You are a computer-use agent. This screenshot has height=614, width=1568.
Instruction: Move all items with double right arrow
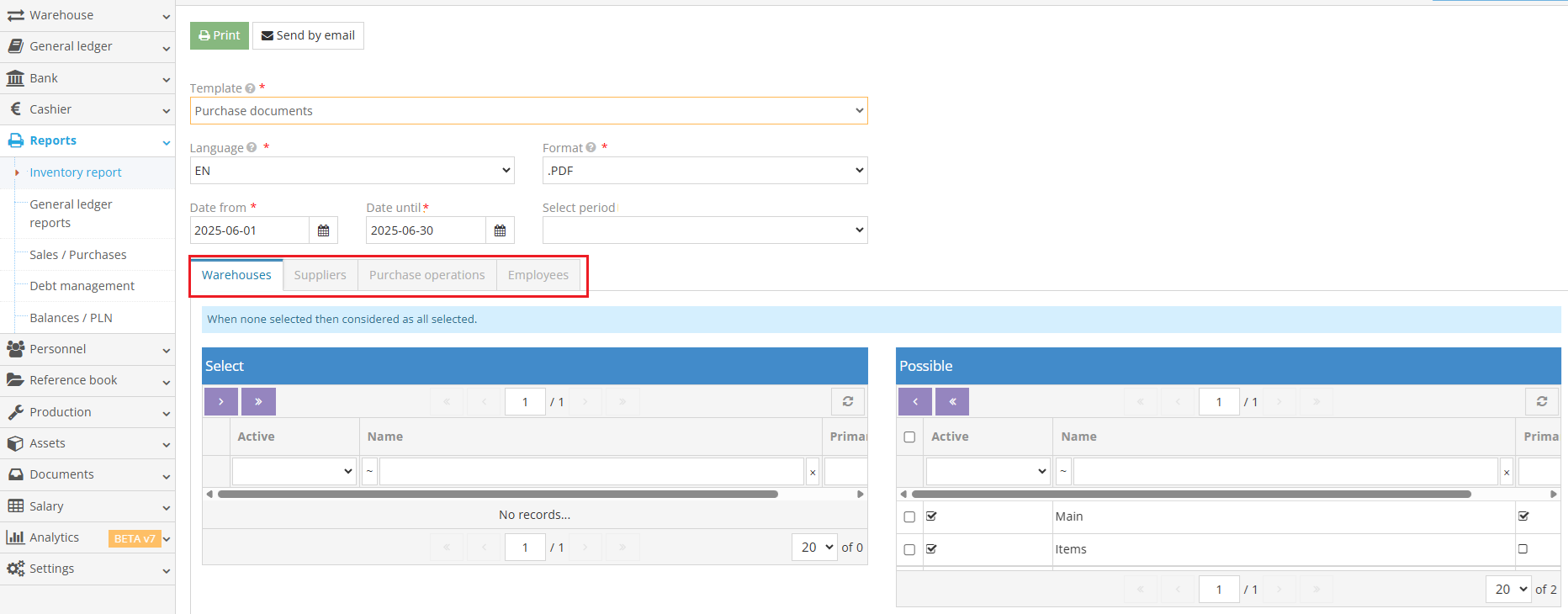(x=258, y=402)
